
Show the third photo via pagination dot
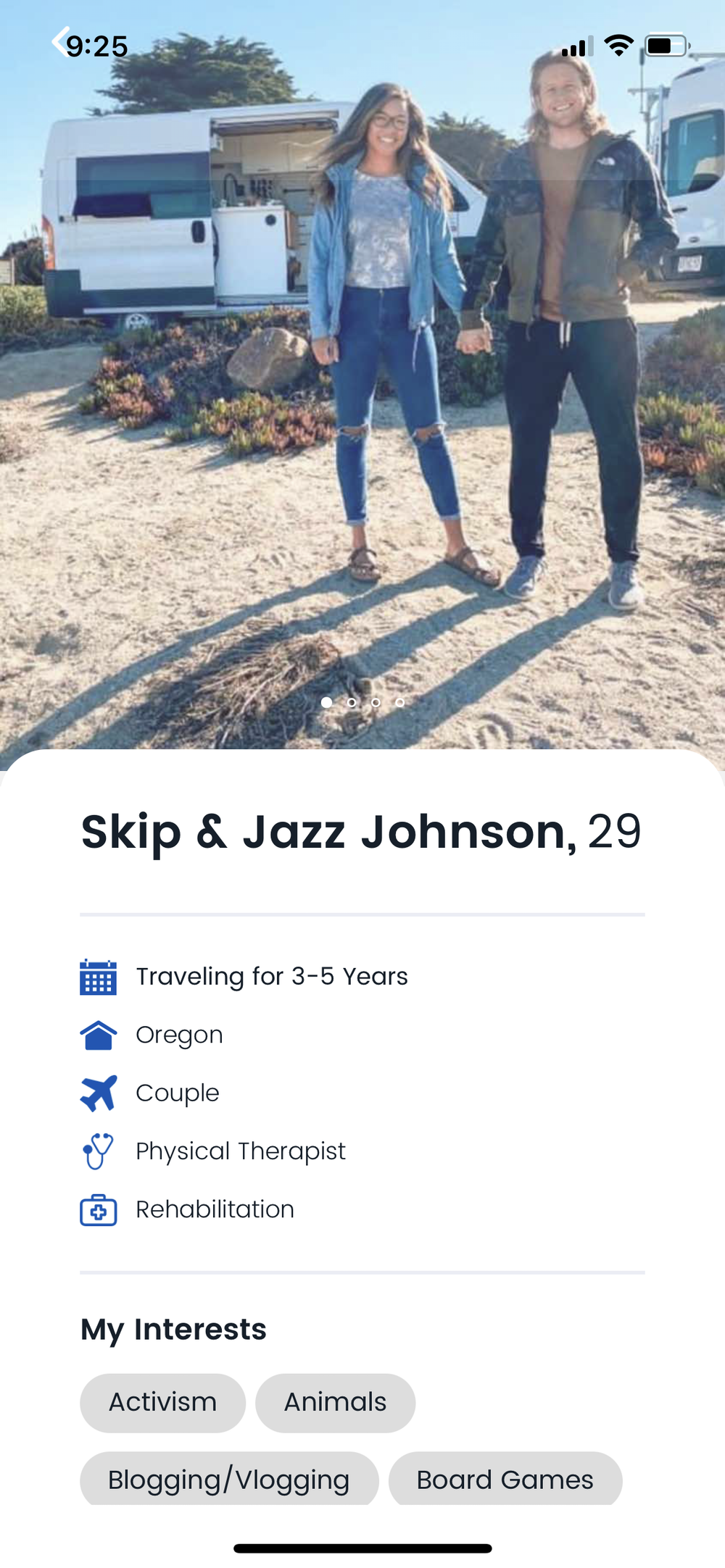(x=376, y=702)
